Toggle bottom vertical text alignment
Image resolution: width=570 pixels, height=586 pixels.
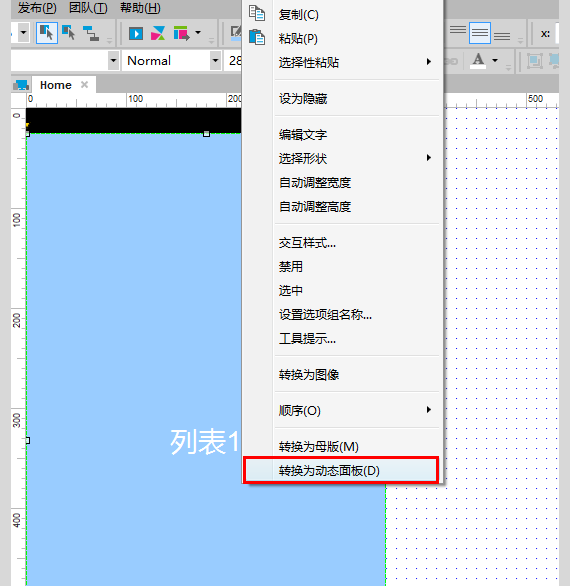[x=502, y=35]
